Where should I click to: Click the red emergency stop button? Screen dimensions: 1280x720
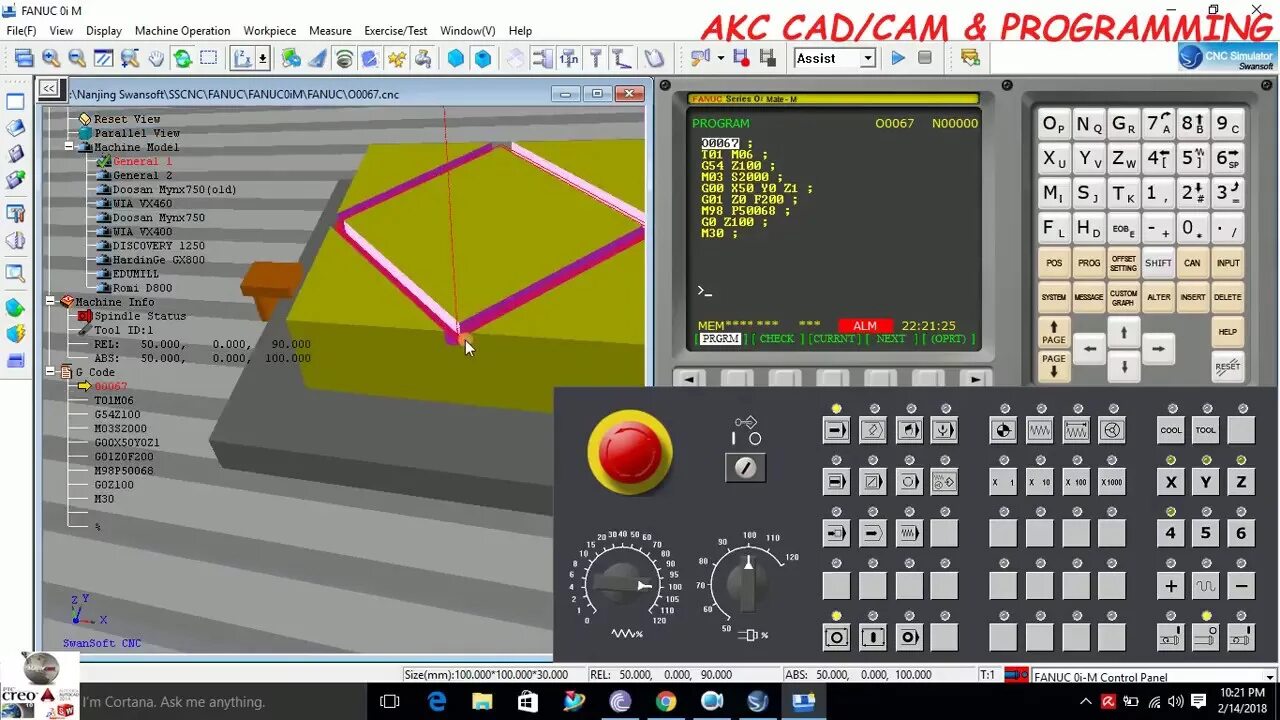click(x=629, y=451)
